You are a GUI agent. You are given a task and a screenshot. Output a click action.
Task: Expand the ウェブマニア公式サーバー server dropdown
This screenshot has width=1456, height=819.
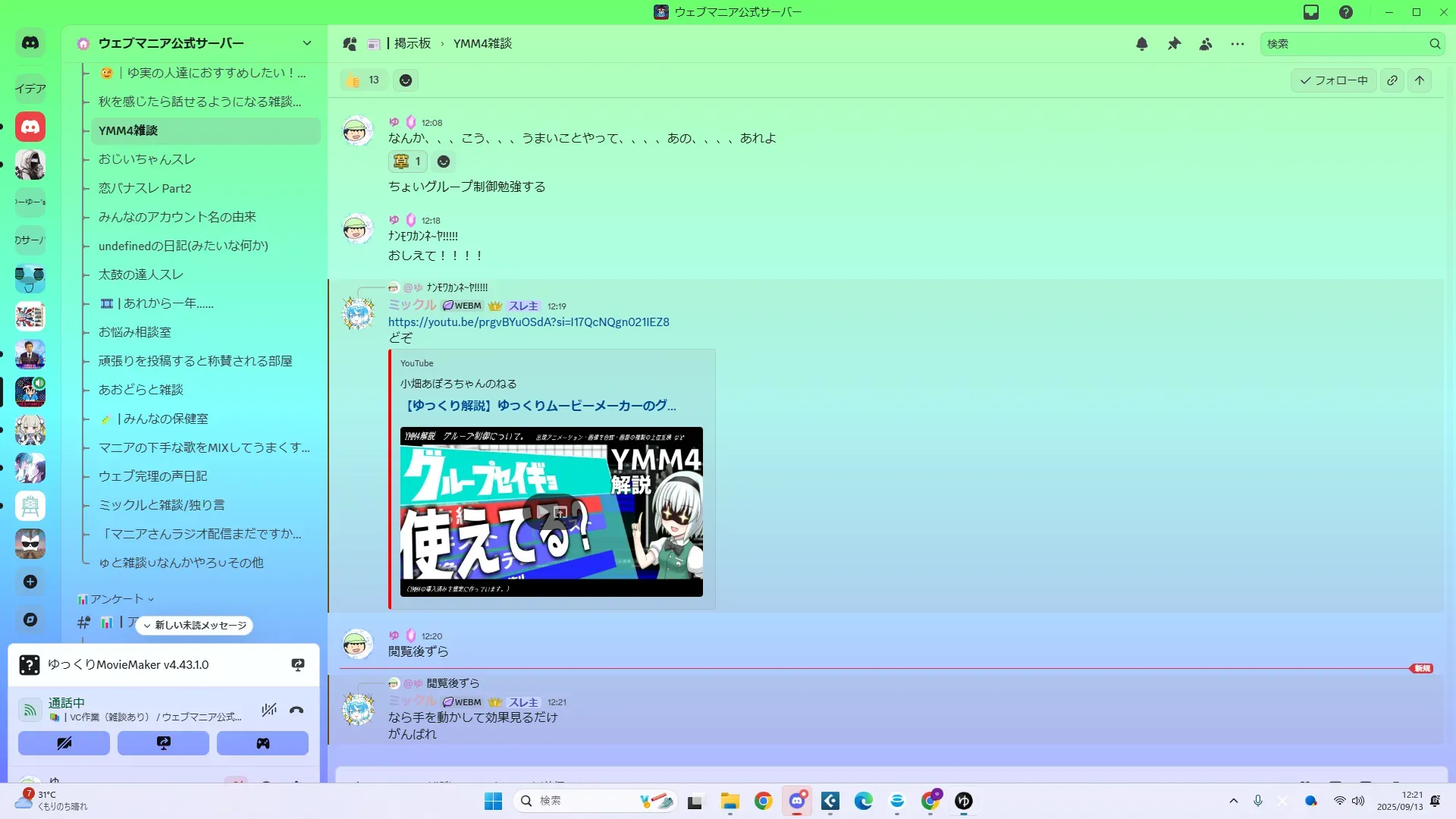coord(306,43)
